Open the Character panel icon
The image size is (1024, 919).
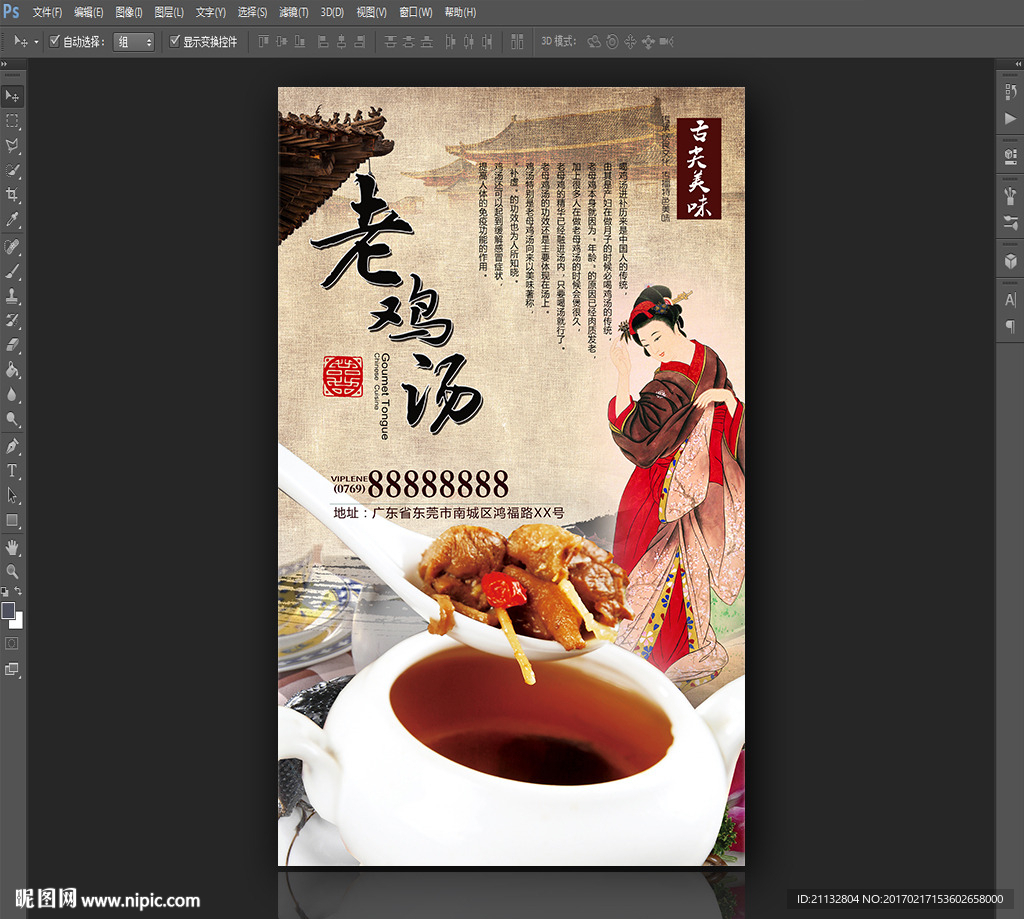1010,299
